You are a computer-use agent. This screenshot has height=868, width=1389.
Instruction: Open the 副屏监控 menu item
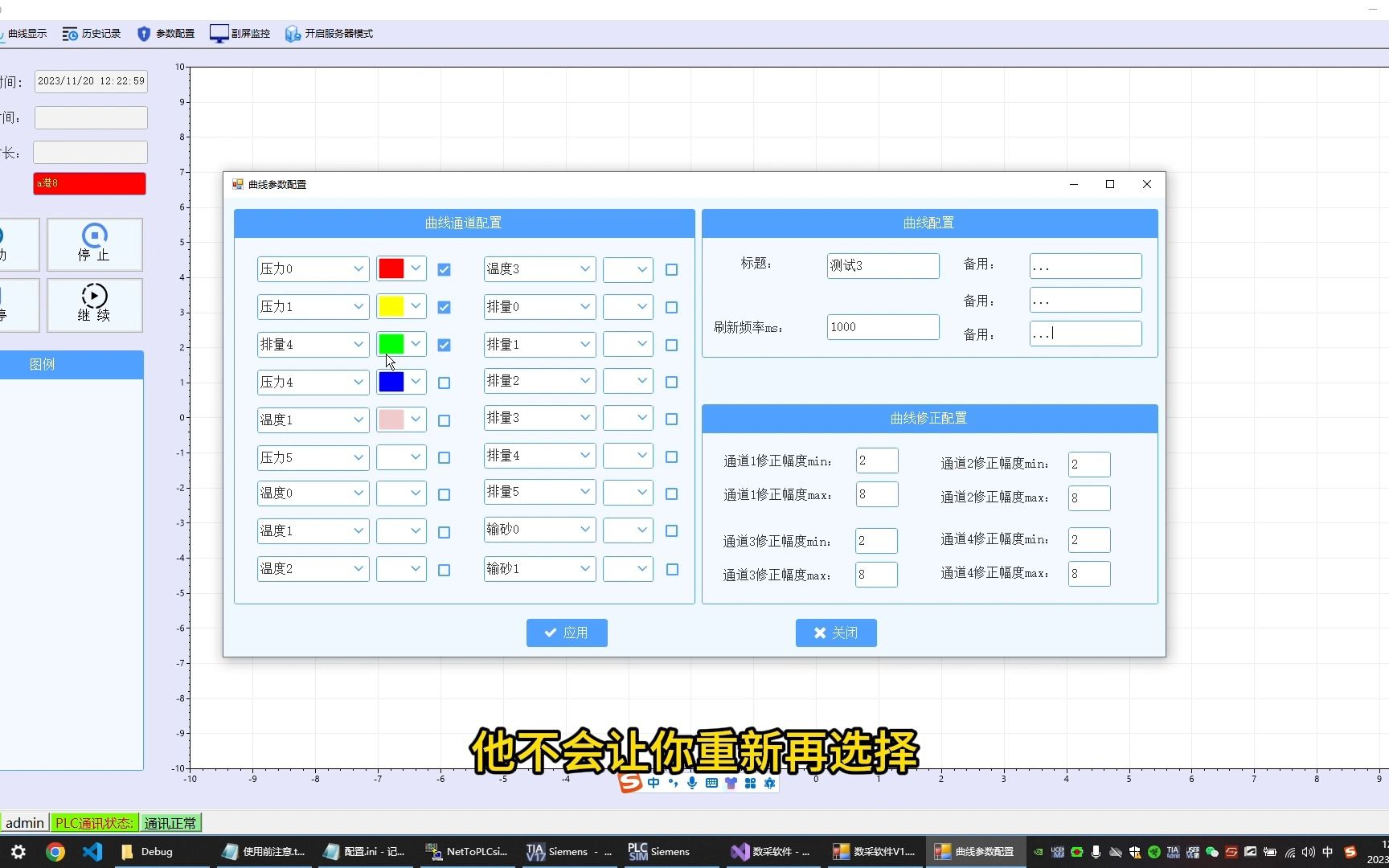(240, 34)
